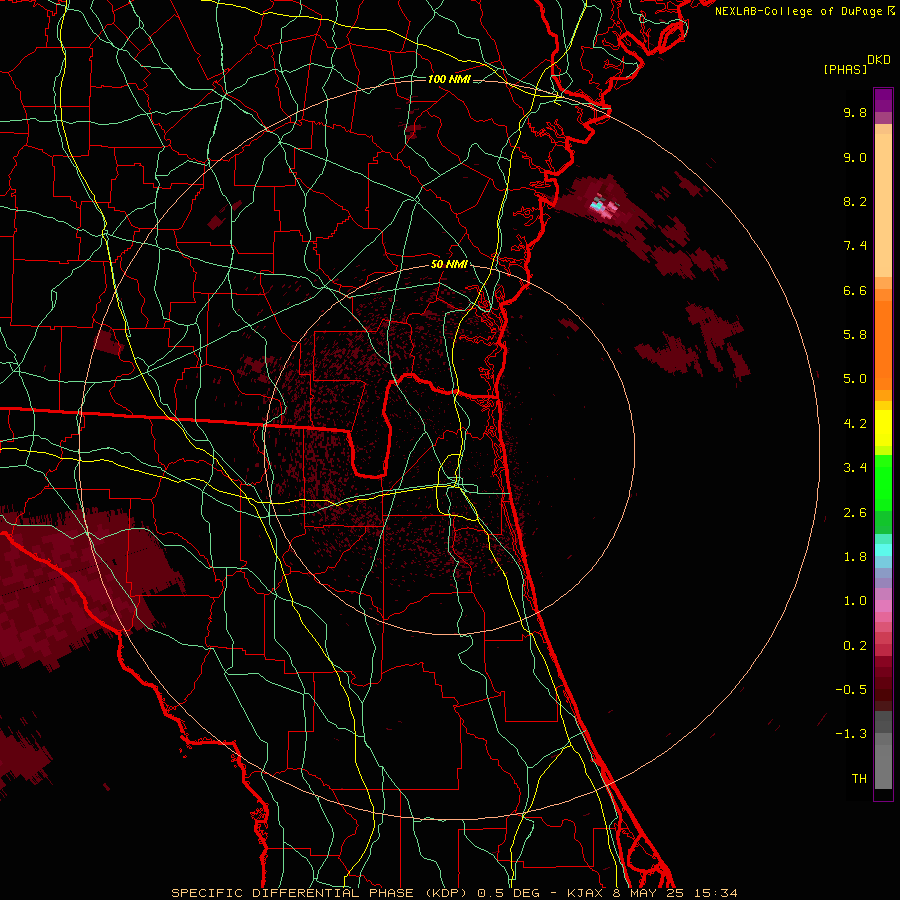
Task: Select the 9.0 legend value
Action: click(855, 157)
